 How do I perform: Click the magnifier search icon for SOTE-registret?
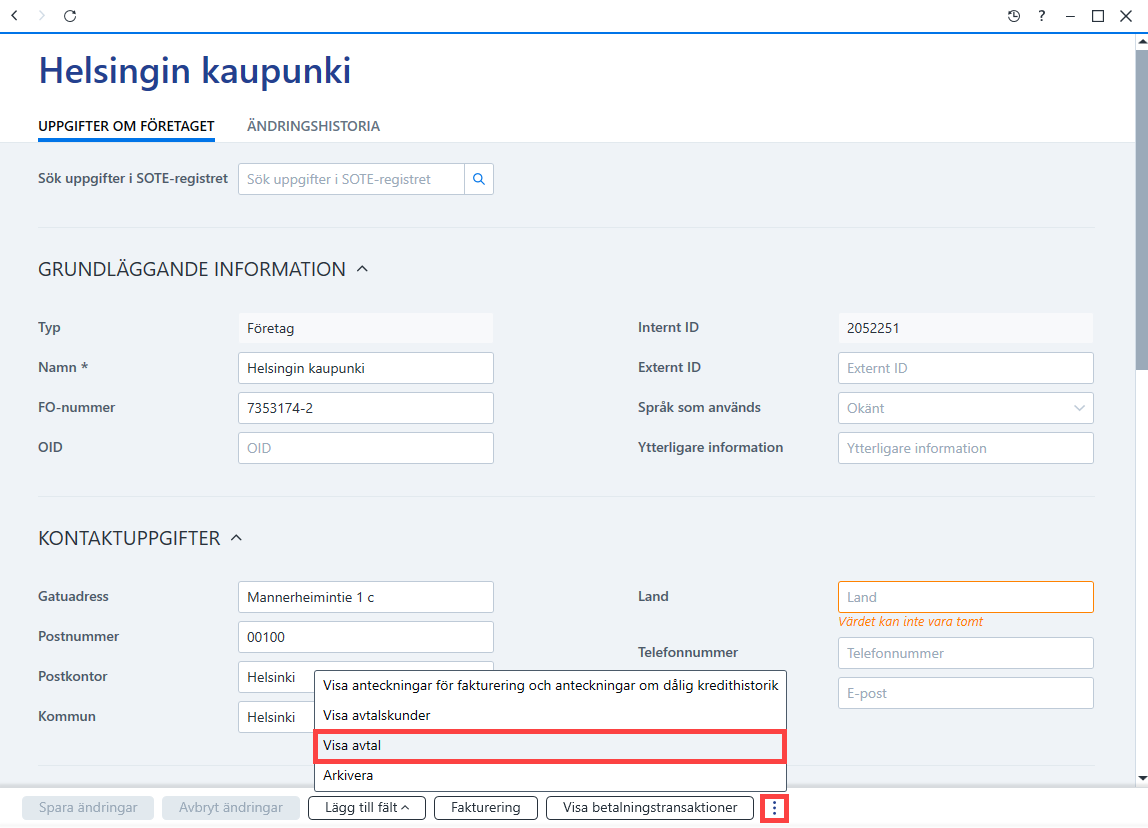point(479,179)
